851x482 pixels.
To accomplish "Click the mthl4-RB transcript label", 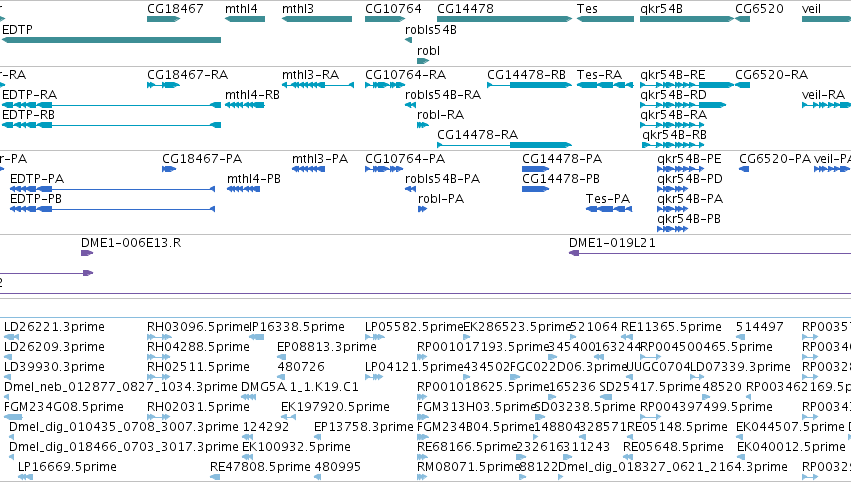I will tap(252, 94).
